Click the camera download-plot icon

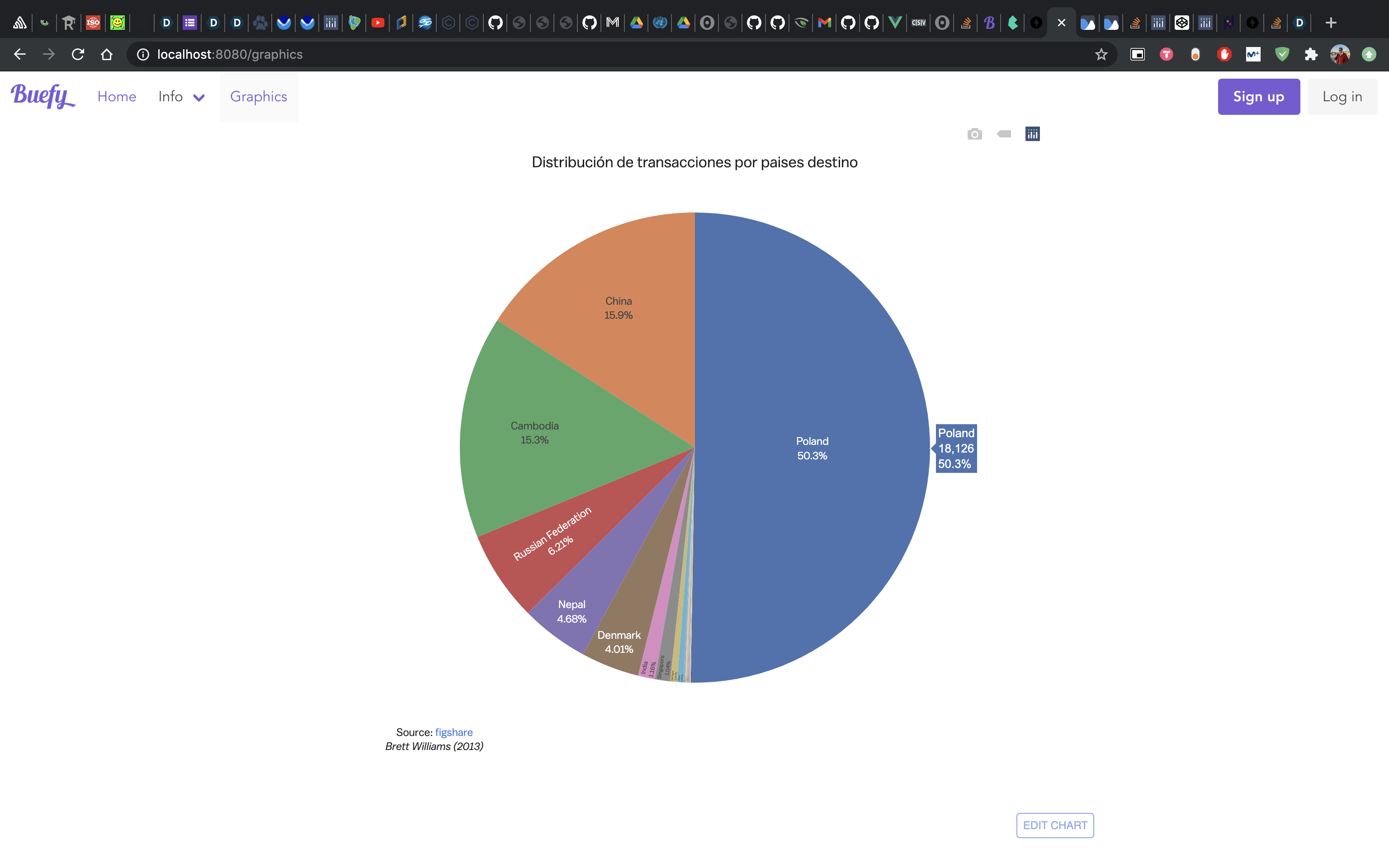coord(974,134)
